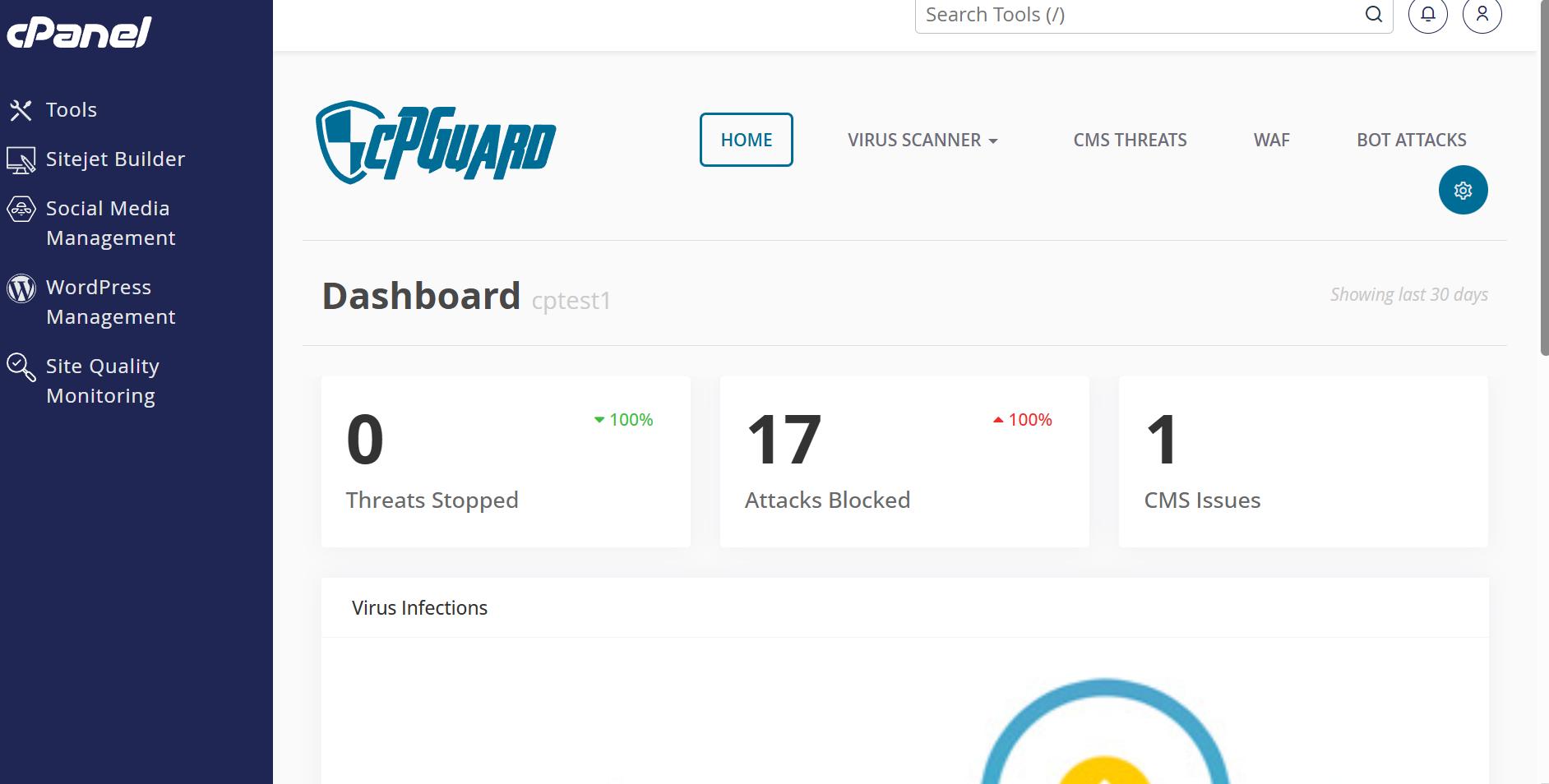The height and width of the screenshot is (784, 1549).
Task: Click the Dashboard heading
Action: point(421,296)
